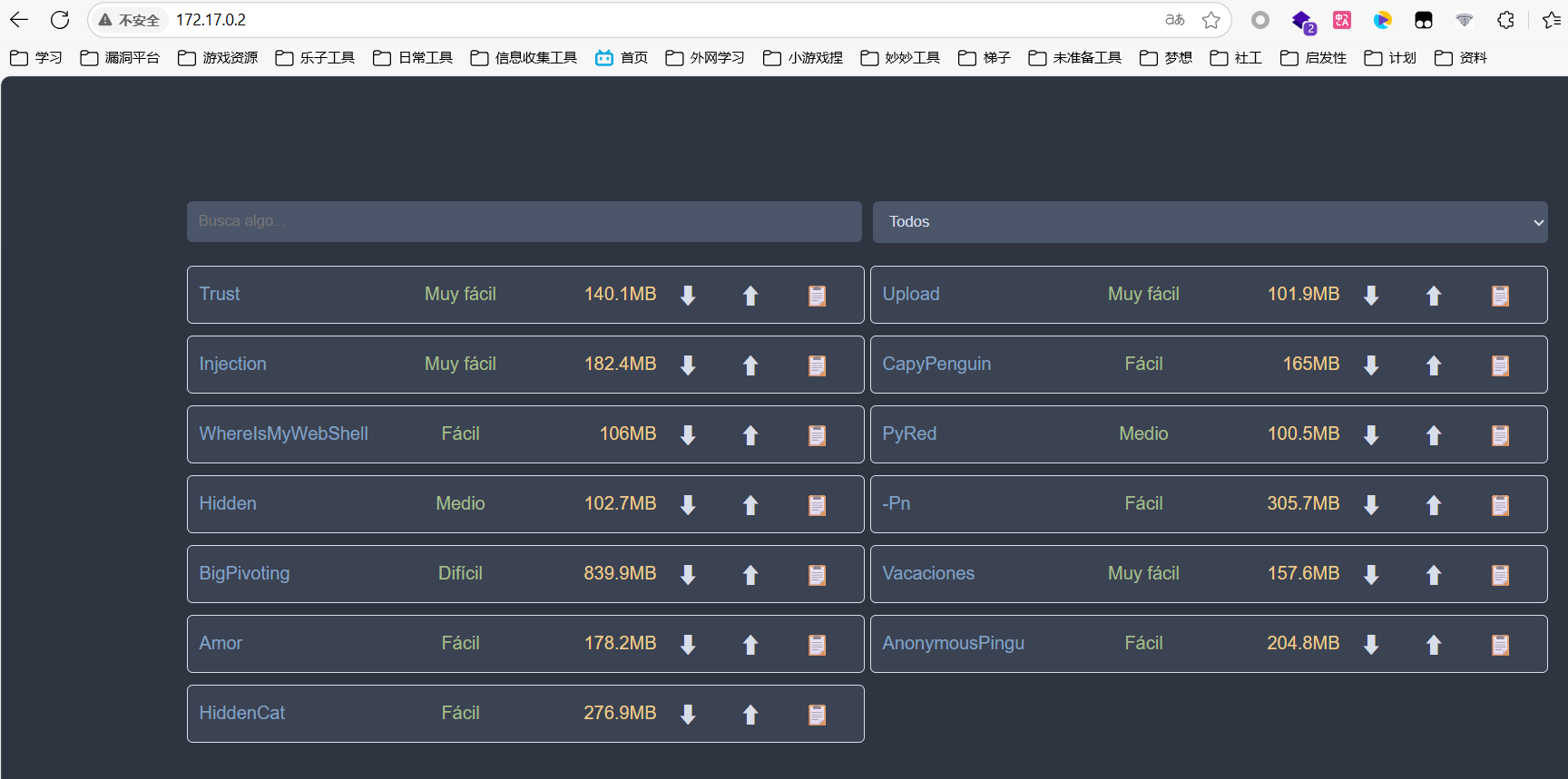Click the up arrow for BigPivoting
This screenshot has height=779, width=1568.
coord(750,575)
